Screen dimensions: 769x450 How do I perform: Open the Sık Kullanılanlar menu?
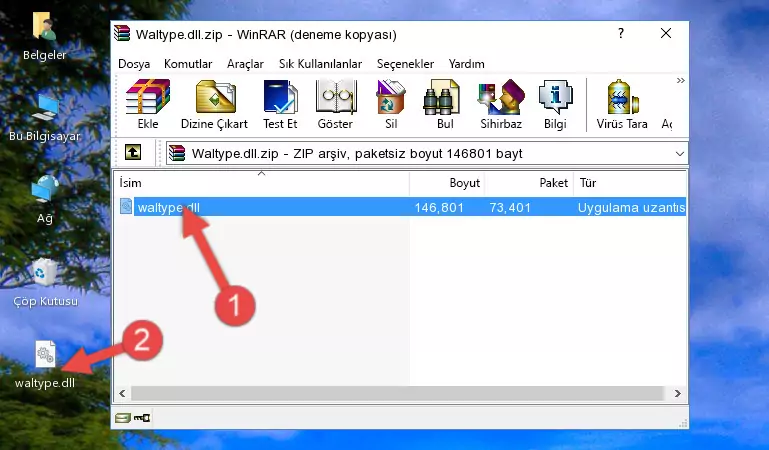(320, 64)
